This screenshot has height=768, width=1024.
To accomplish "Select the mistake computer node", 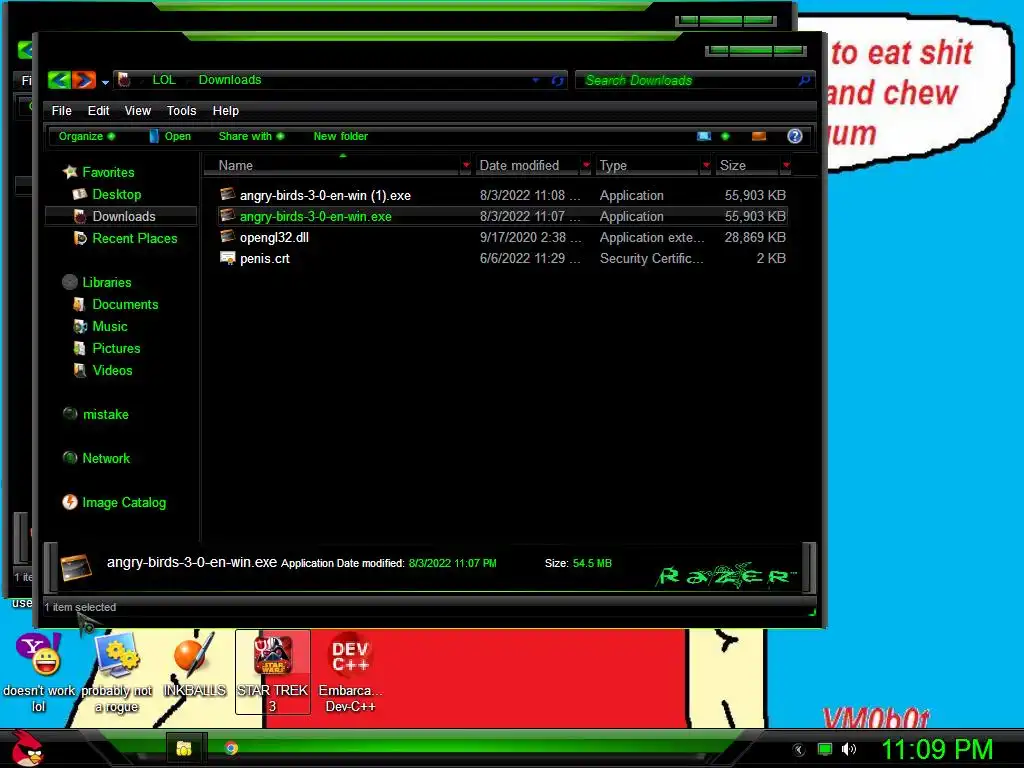I will coord(106,414).
